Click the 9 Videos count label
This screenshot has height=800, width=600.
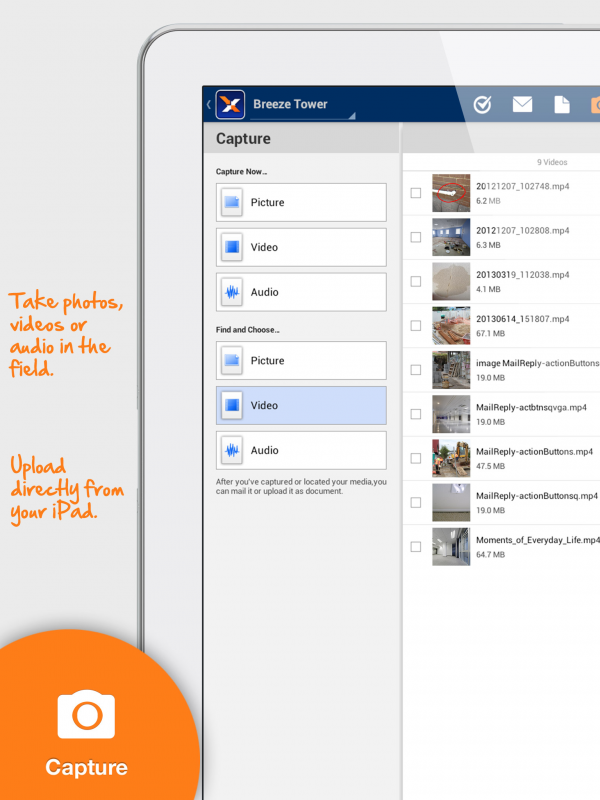552,162
